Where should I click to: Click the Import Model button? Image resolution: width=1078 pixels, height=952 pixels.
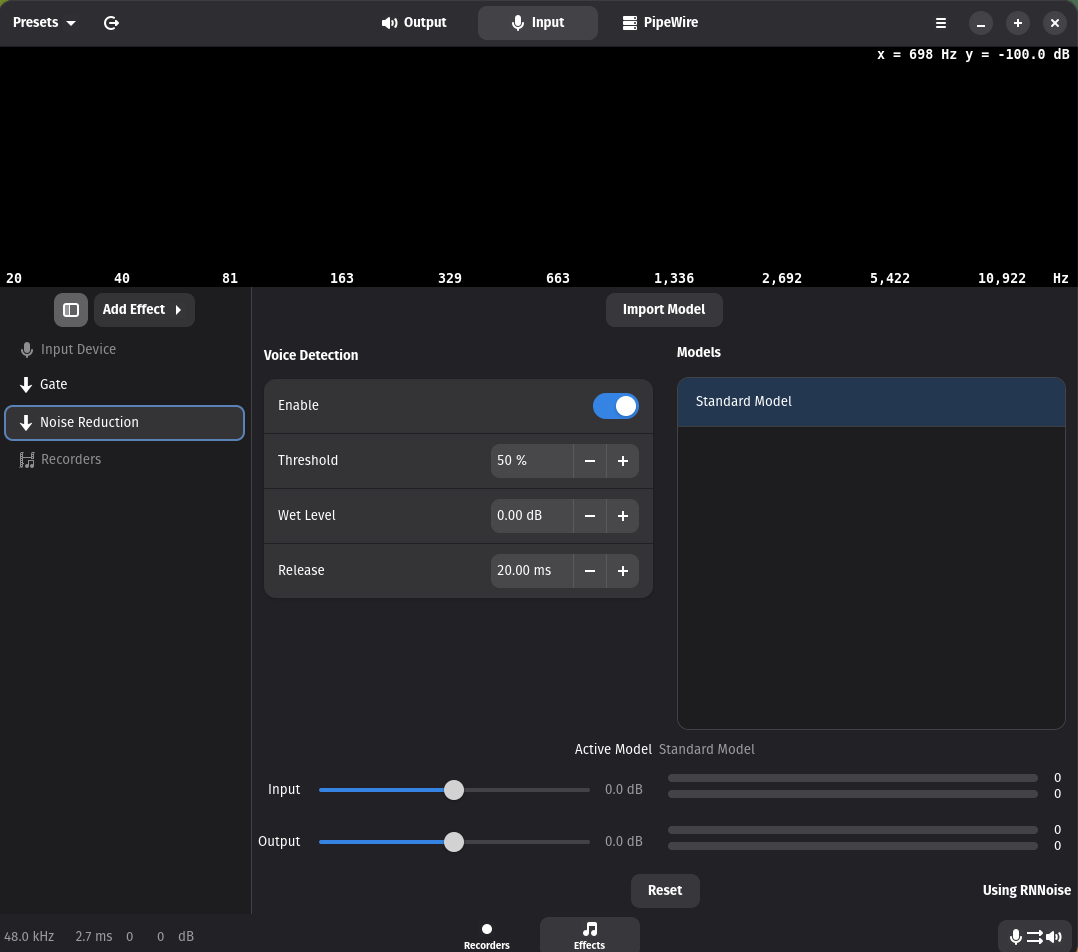pyautogui.click(x=664, y=310)
